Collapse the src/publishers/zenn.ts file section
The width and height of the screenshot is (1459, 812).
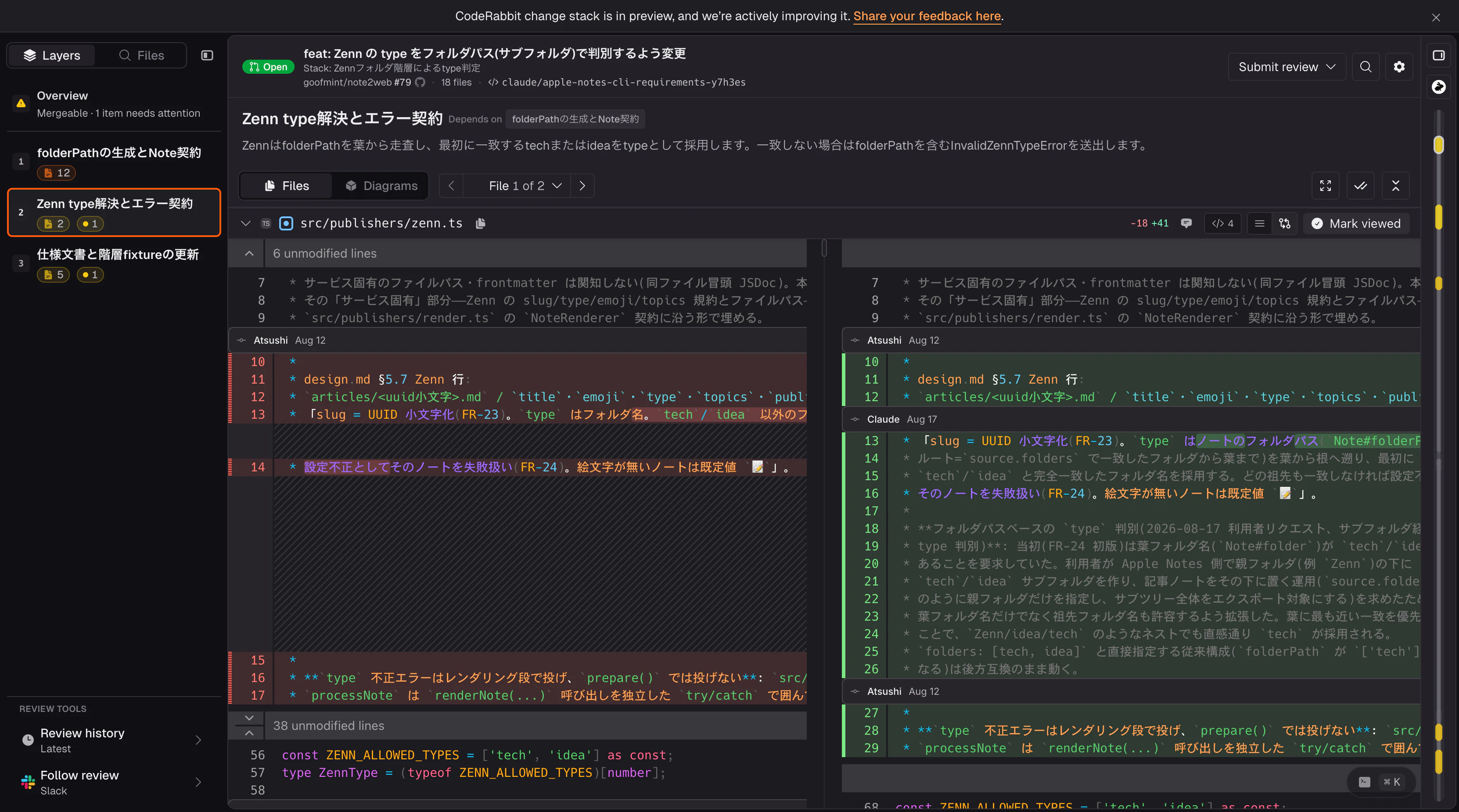(246, 223)
